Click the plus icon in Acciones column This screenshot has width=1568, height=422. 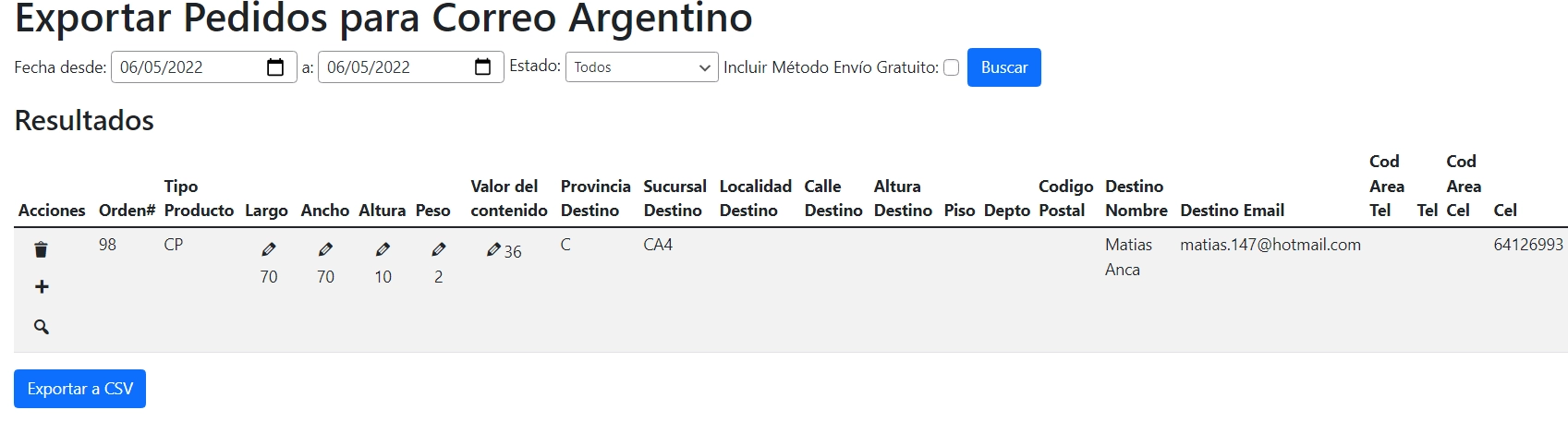42,287
